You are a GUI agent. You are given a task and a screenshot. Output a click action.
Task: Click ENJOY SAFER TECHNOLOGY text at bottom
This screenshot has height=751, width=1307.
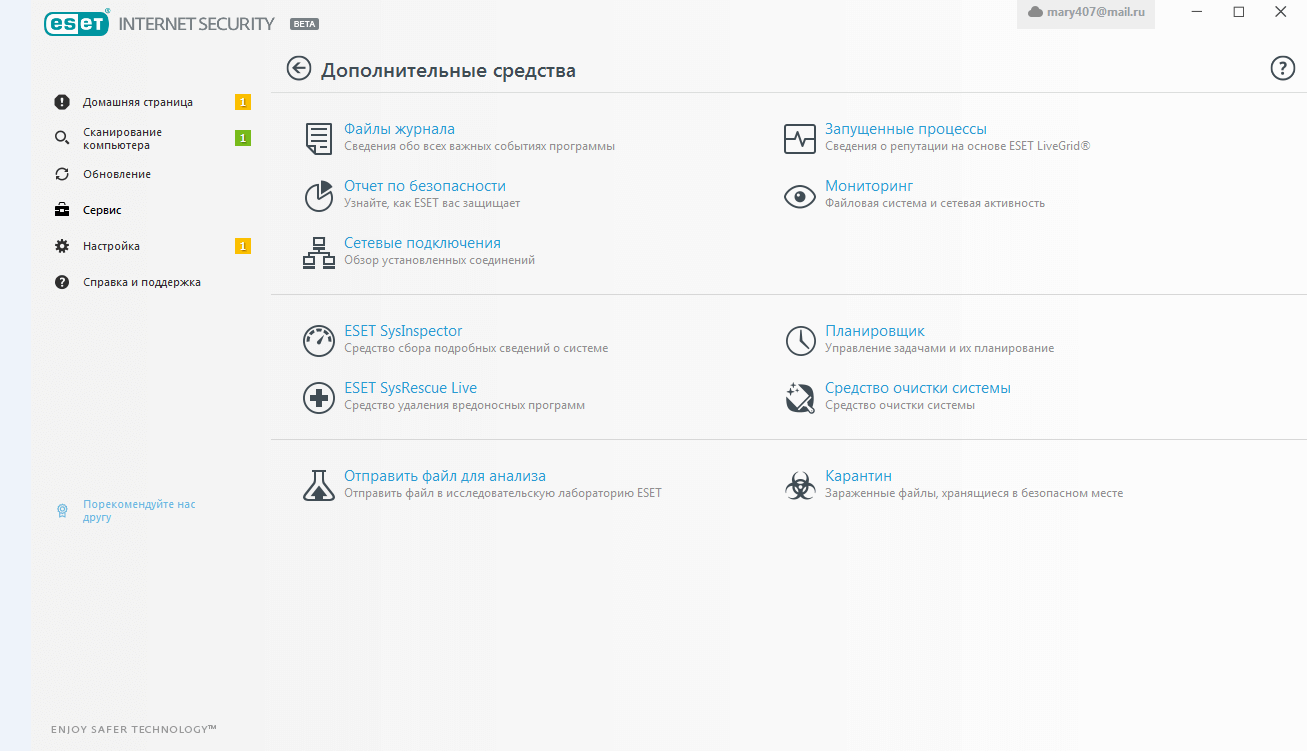point(134,730)
